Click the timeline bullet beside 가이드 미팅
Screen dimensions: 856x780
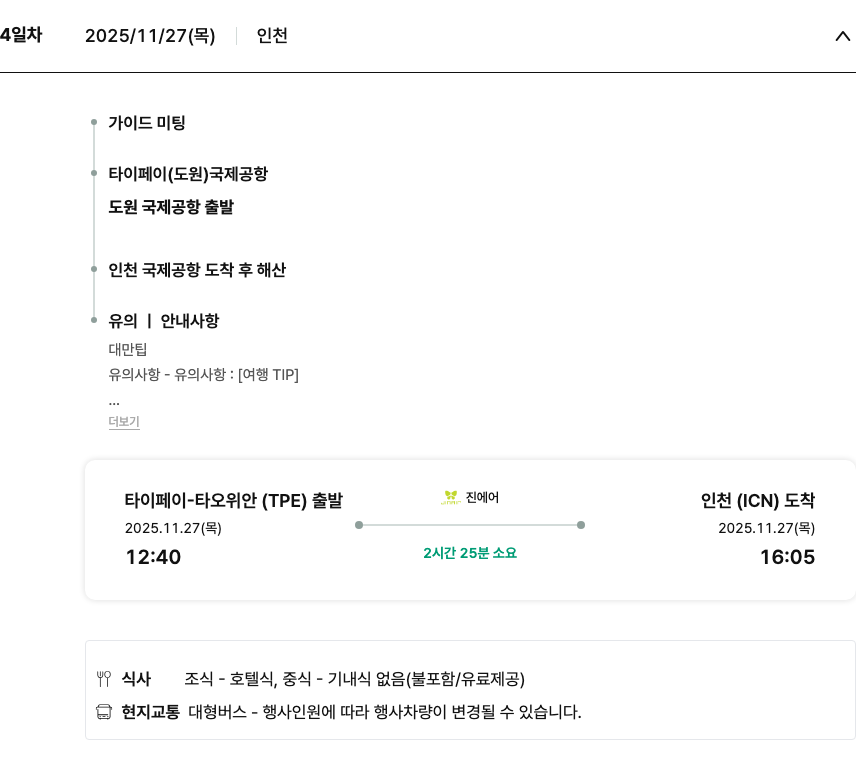[94, 123]
